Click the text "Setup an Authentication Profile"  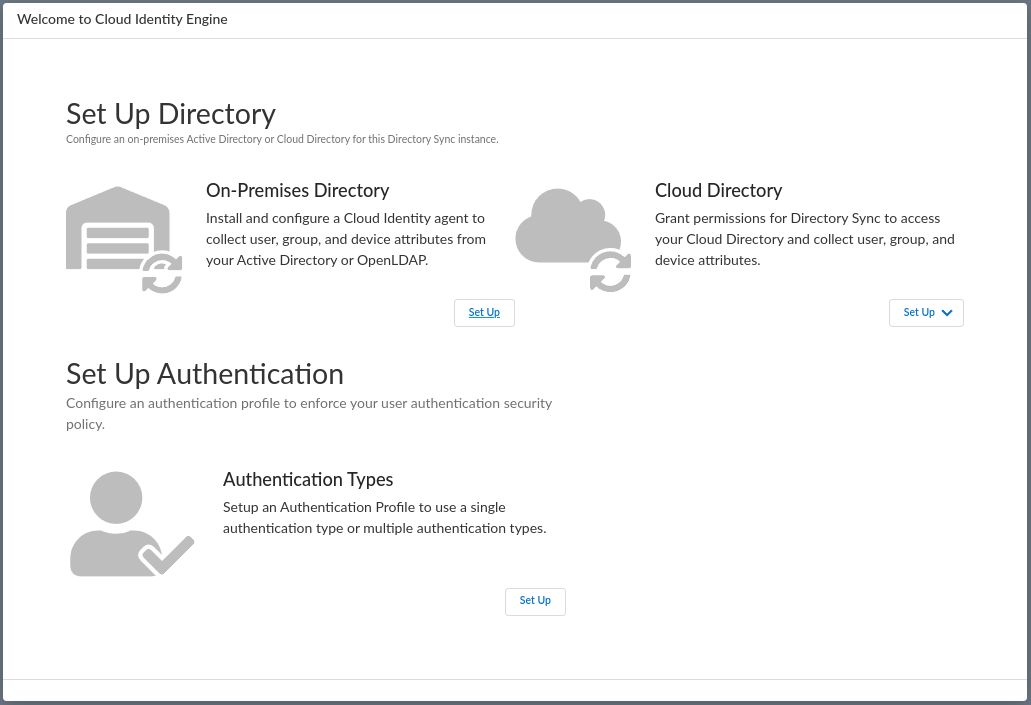[319, 507]
